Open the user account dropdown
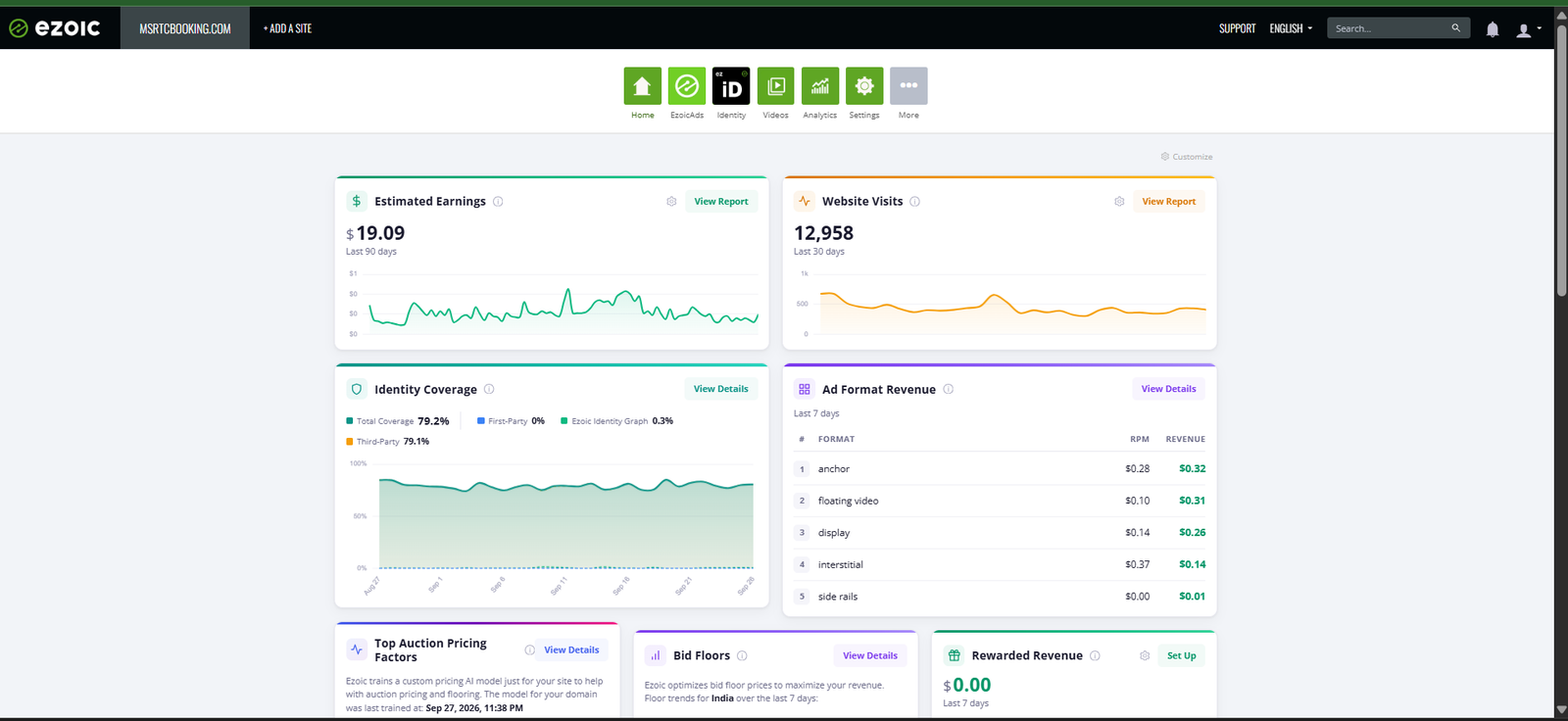The image size is (1568, 721). [x=1529, y=29]
